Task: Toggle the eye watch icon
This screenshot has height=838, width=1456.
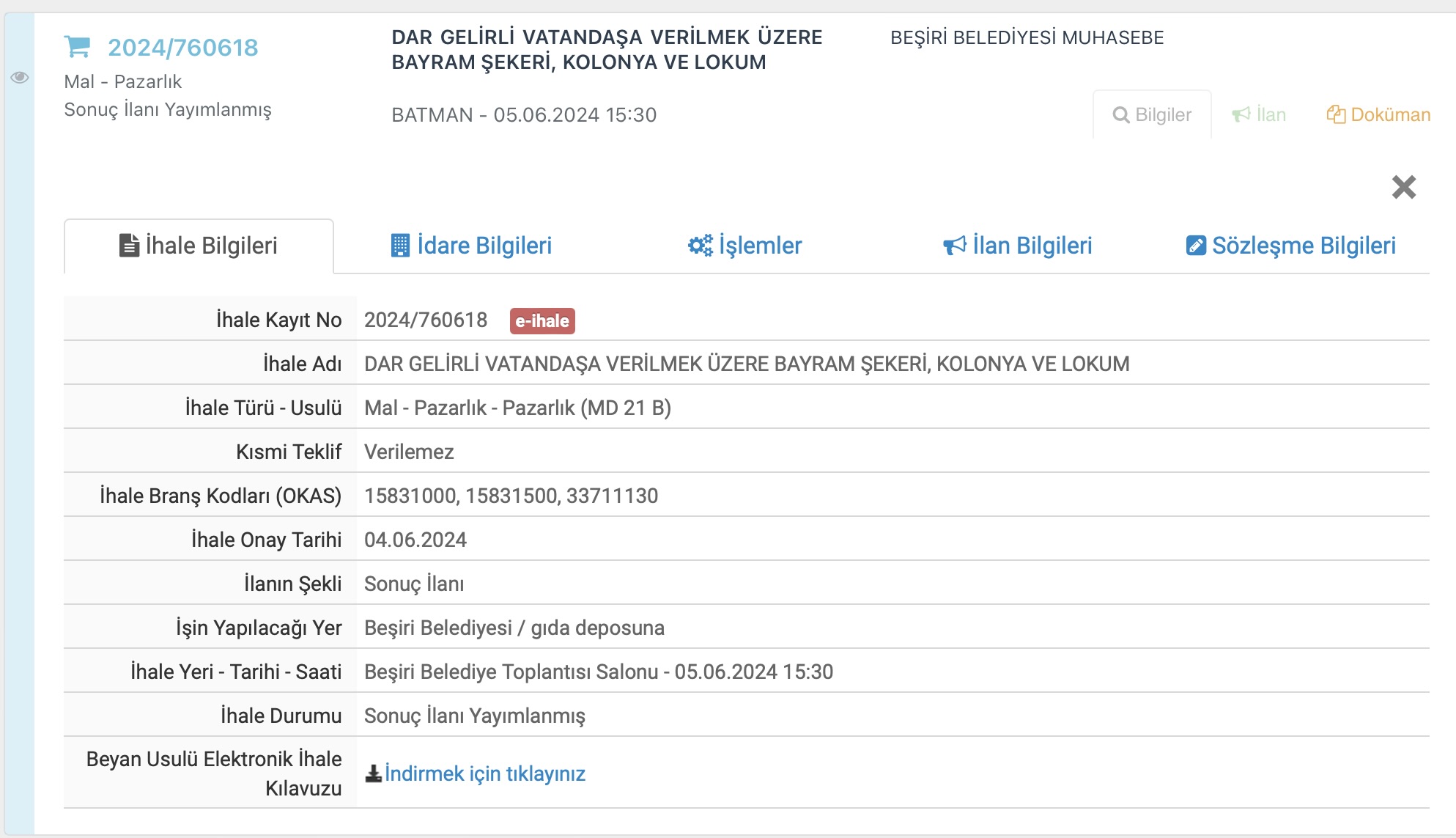Action: point(20,78)
